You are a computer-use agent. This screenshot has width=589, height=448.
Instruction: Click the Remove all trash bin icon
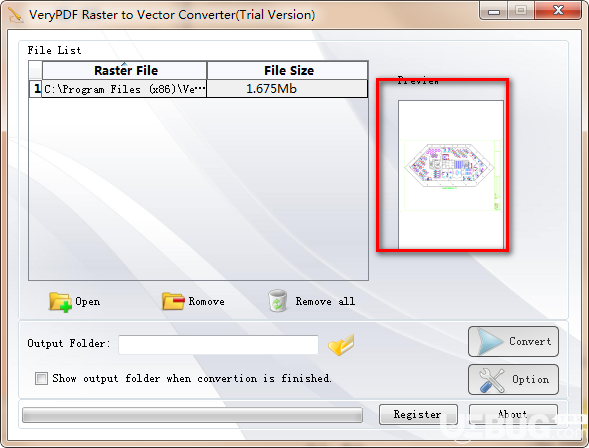pos(278,301)
